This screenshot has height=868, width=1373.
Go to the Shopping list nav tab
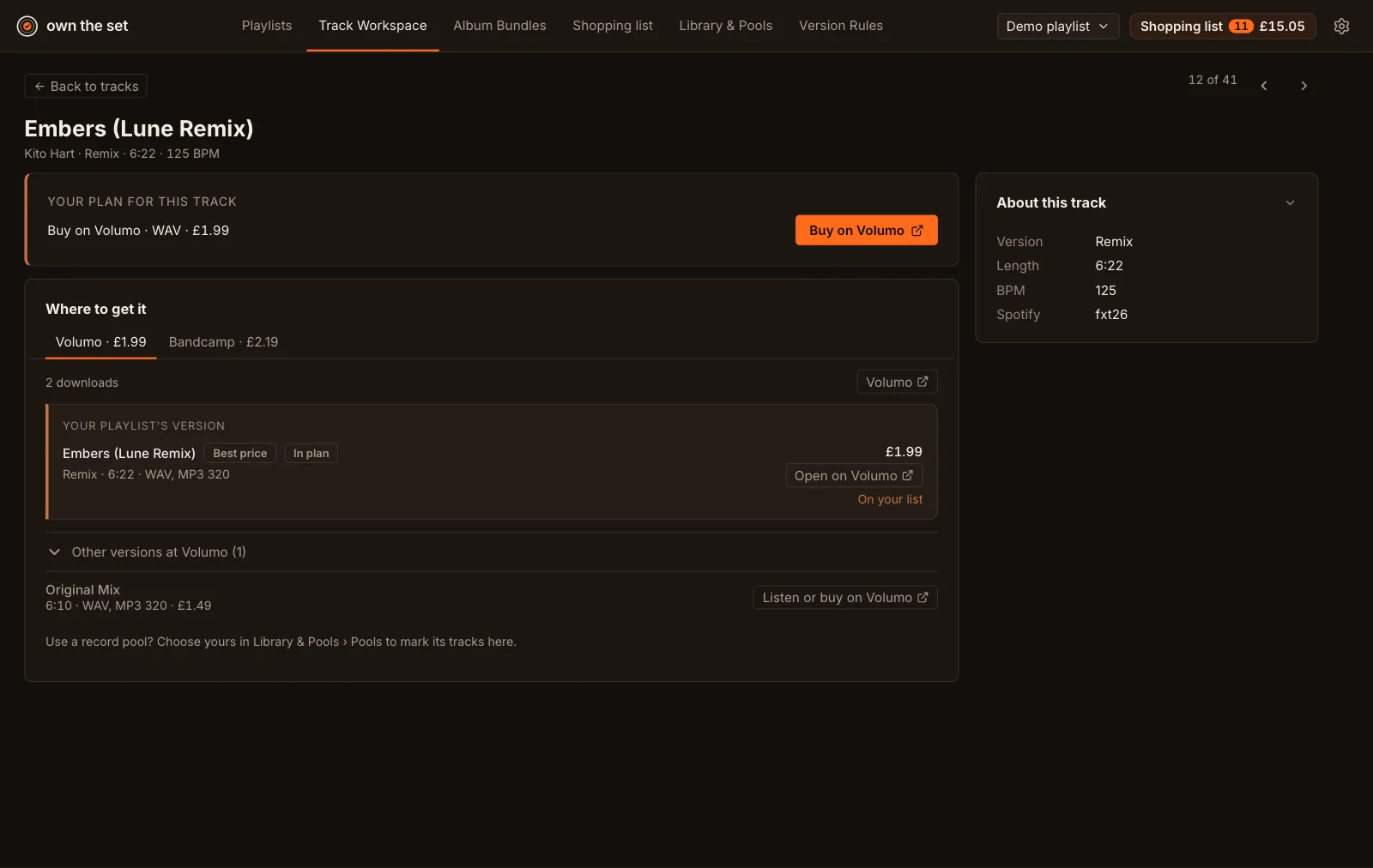coord(613,26)
